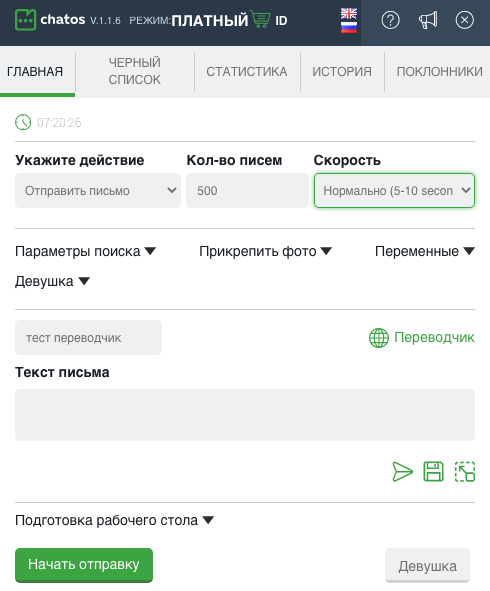The image size is (490, 591).
Task: Save letter with floppy disk icon
Action: click(433, 472)
